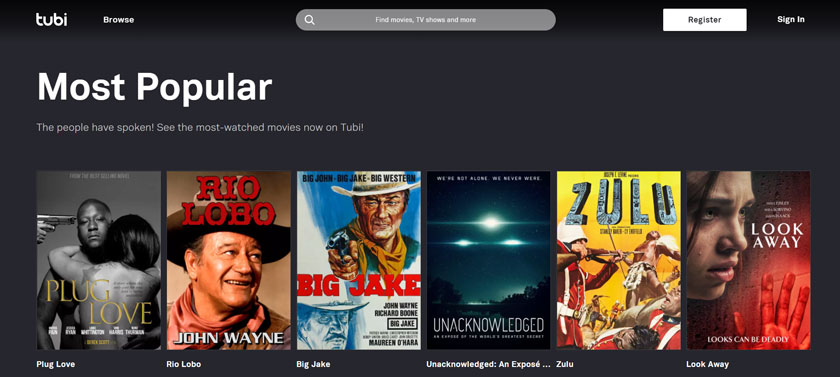Click the Big Jake title link

pyautogui.click(x=313, y=364)
